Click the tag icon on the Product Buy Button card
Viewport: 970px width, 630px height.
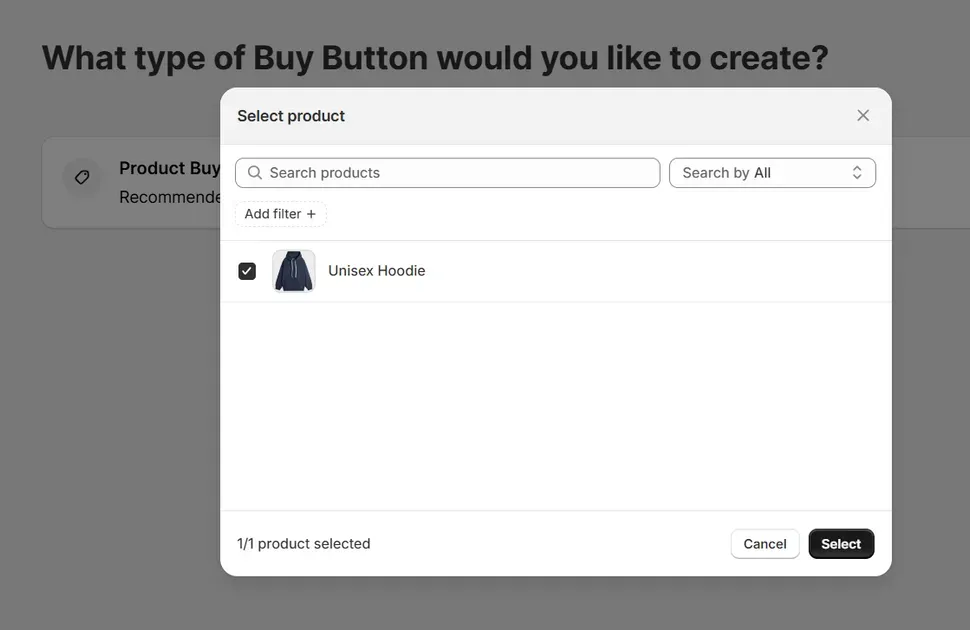tap(81, 177)
